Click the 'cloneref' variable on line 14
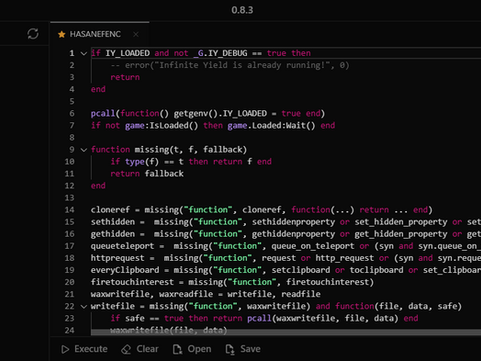 [110, 210]
